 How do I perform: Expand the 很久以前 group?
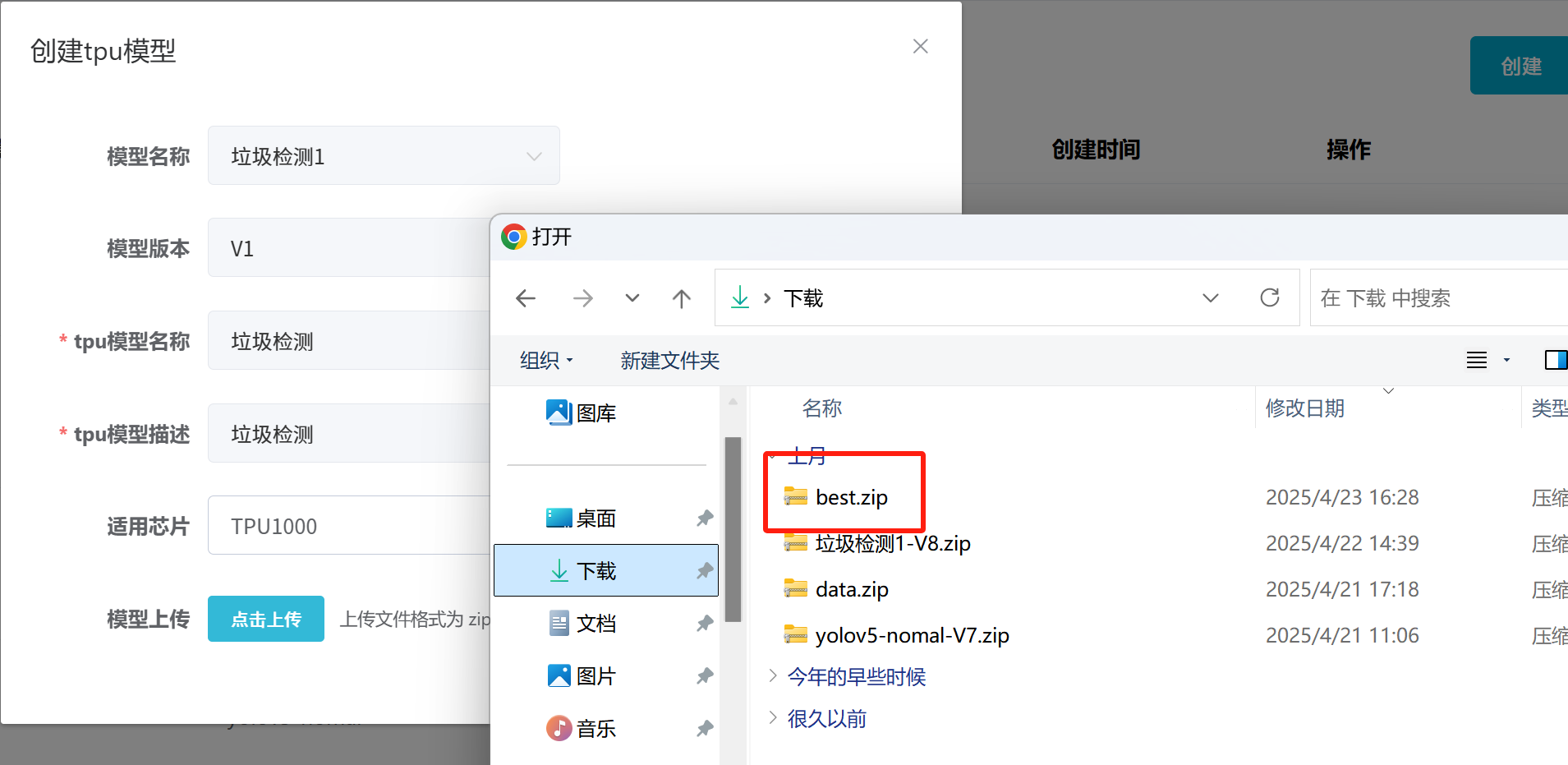[772, 718]
